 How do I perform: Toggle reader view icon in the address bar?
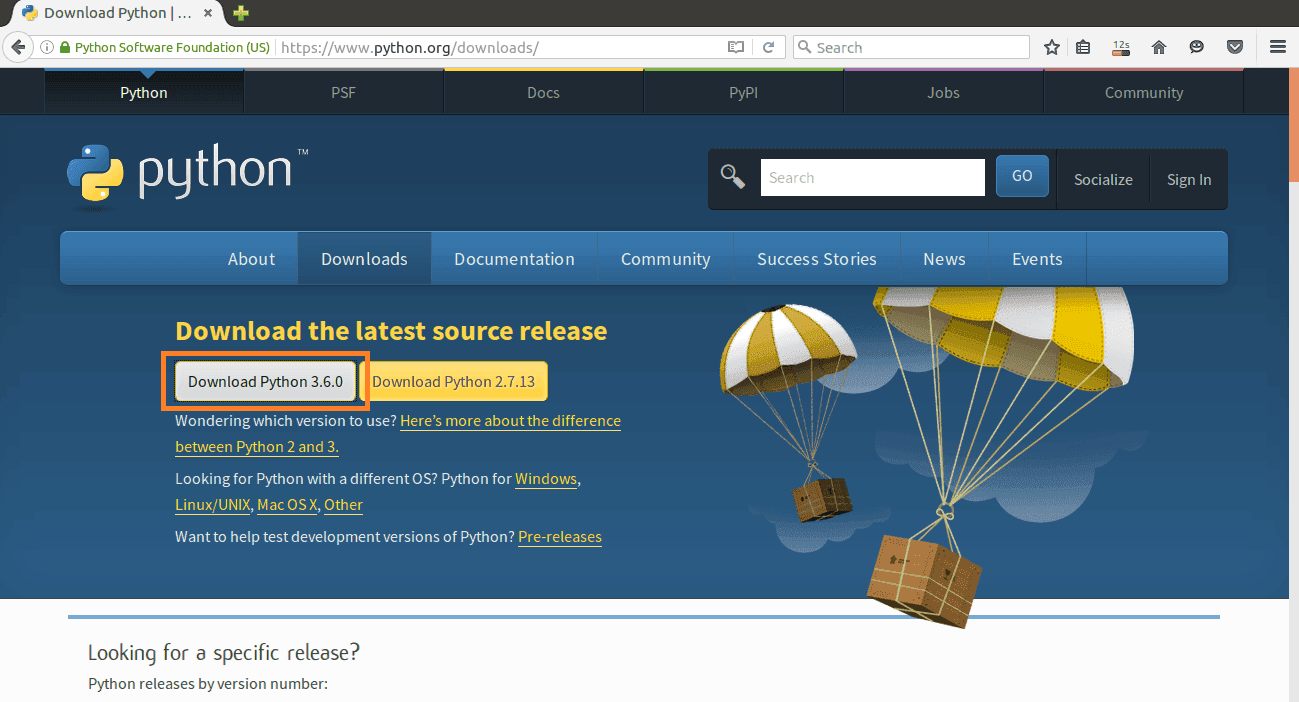(736, 47)
